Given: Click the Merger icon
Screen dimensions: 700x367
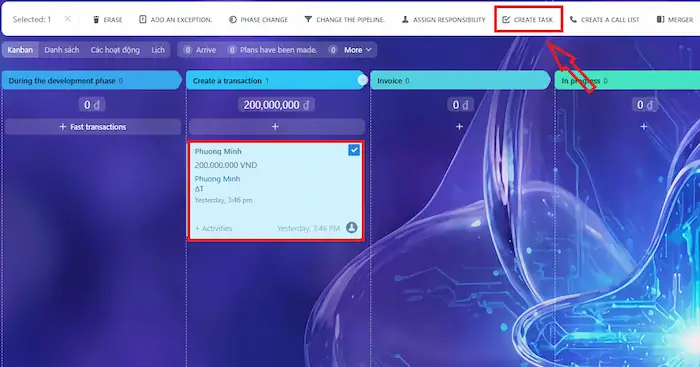Looking at the screenshot, I should (660, 19).
